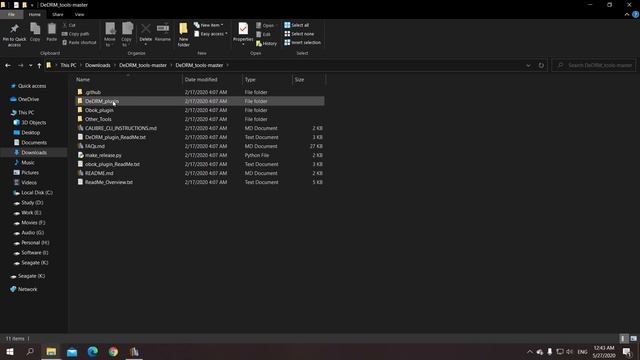The height and width of the screenshot is (360, 640).
Task: Click Select none in ribbon
Action: (x=299, y=34)
